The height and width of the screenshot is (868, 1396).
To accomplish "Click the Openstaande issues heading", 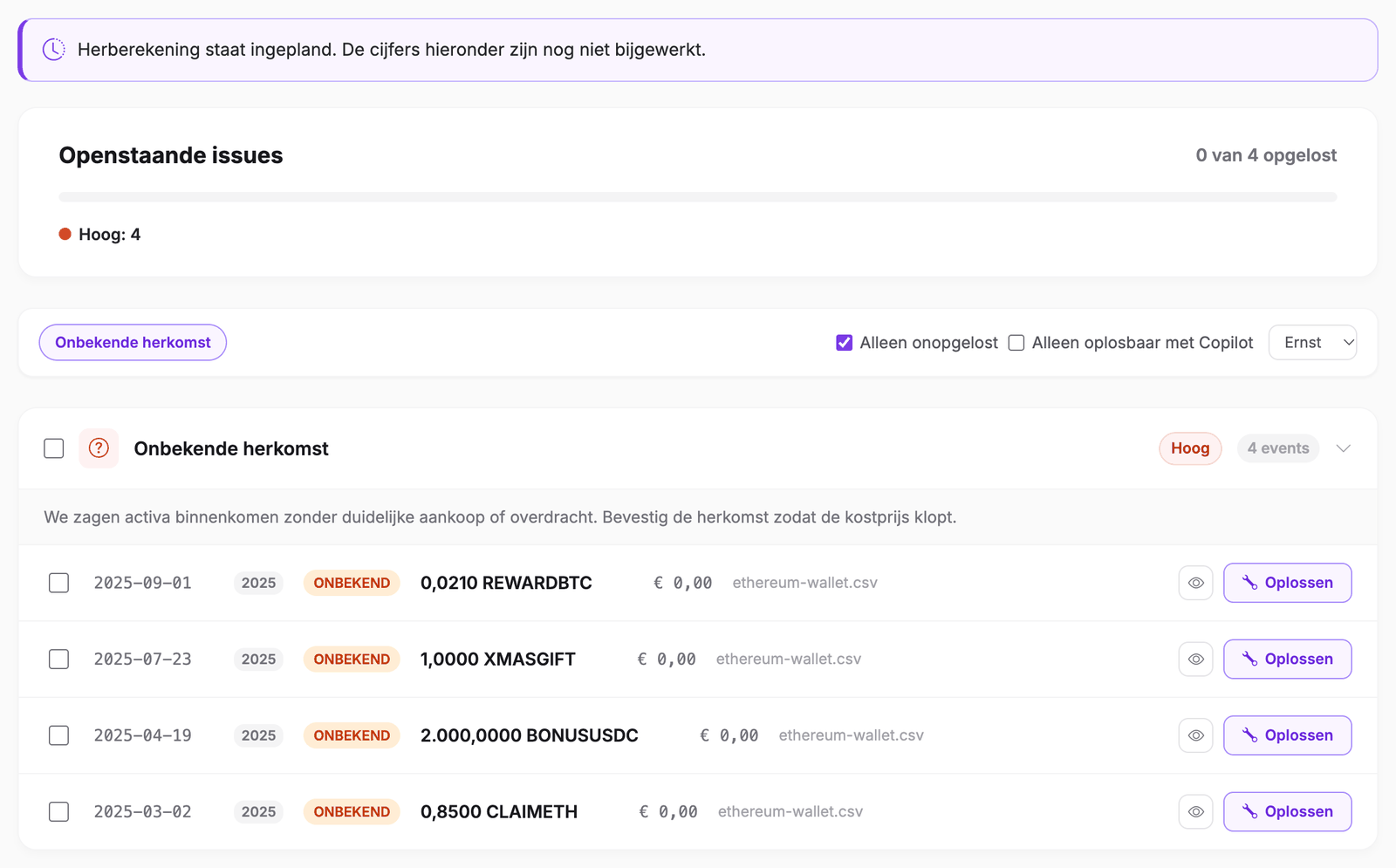I will click(171, 155).
